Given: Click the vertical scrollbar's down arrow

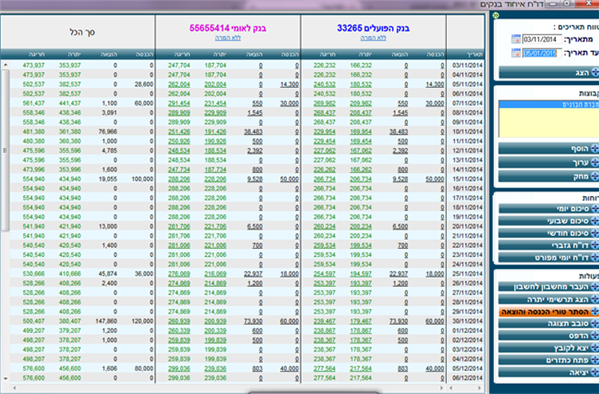Looking at the screenshot, I should pyautogui.click(x=5, y=378).
